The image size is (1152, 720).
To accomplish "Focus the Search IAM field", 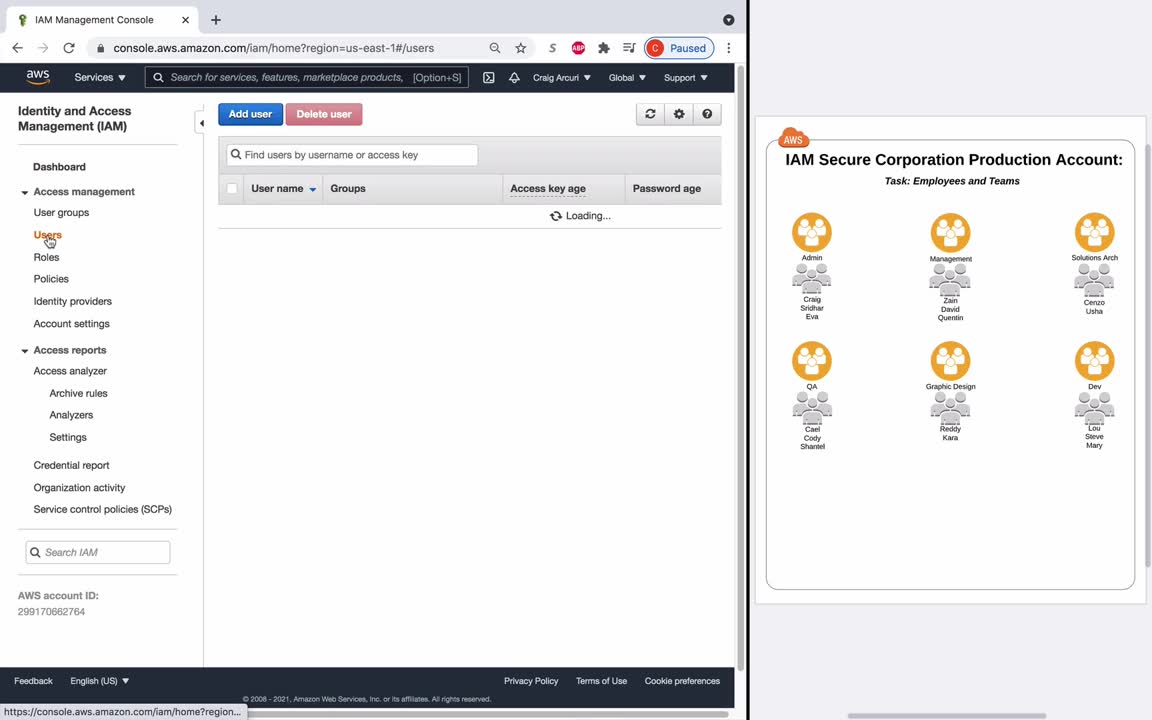I will 98,552.
